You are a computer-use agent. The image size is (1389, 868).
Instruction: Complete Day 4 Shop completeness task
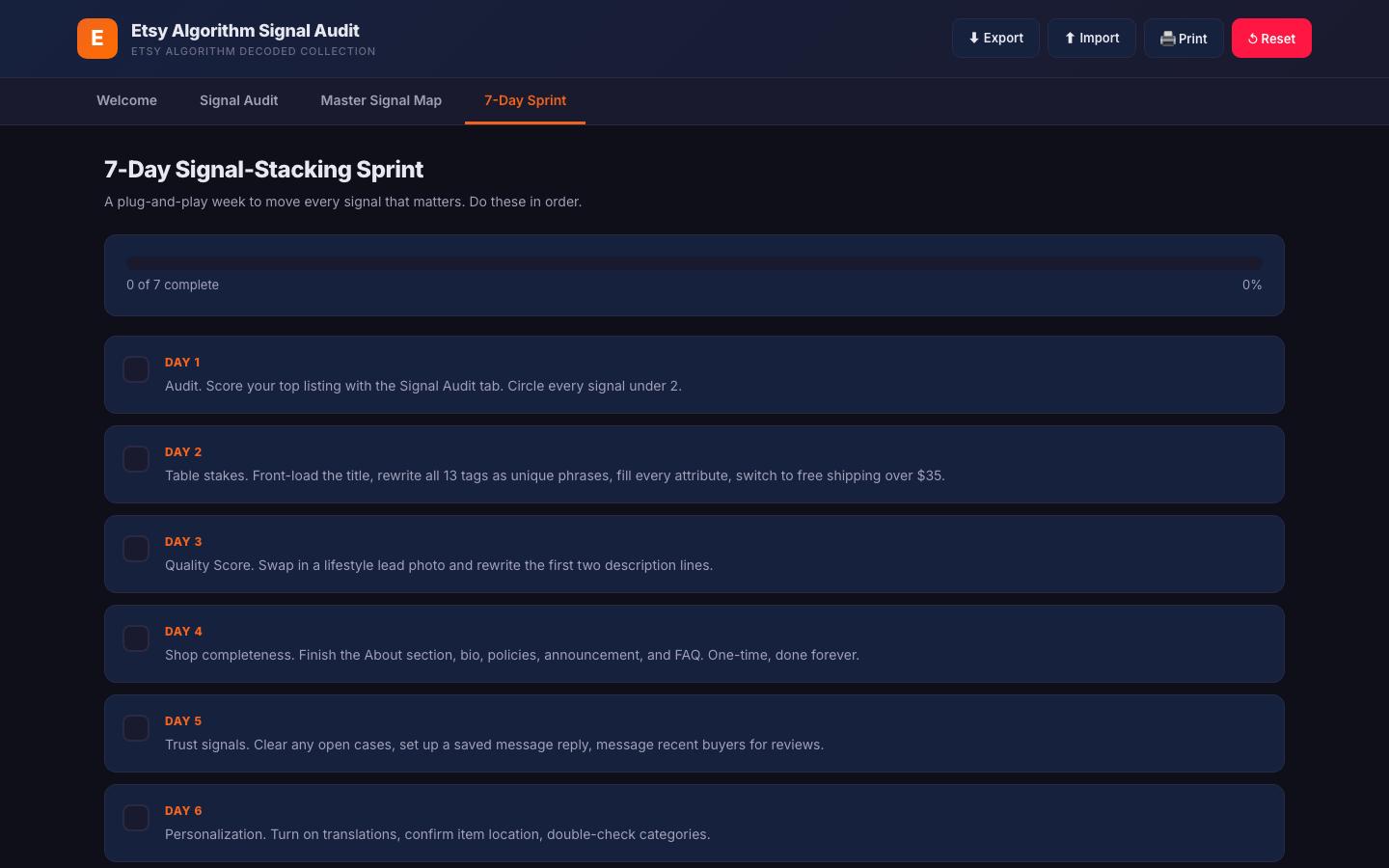coord(136,638)
